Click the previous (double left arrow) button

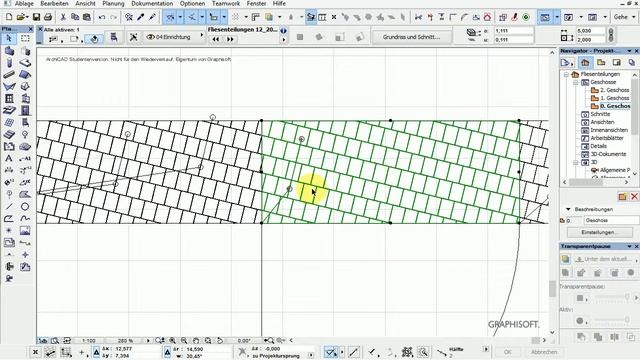click(x=216, y=39)
